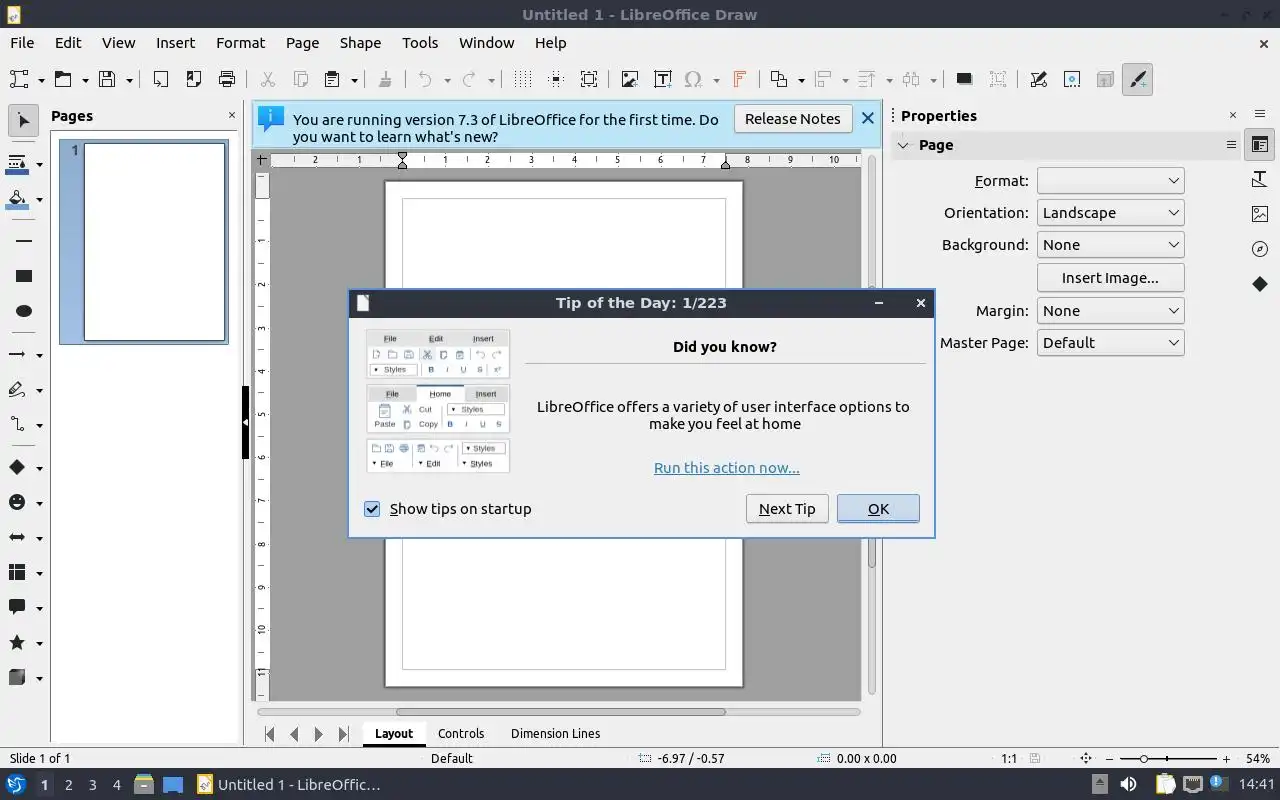Open the Background None dropdown
This screenshot has width=1280, height=800.
(x=1111, y=245)
